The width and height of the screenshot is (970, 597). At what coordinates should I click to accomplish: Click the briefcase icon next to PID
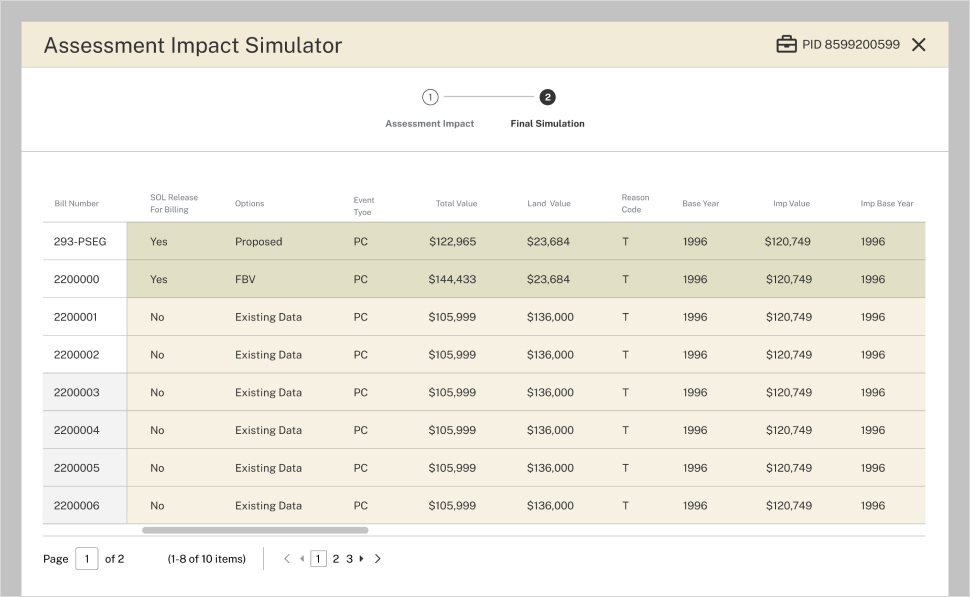pyautogui.click(x=786, y=45)
